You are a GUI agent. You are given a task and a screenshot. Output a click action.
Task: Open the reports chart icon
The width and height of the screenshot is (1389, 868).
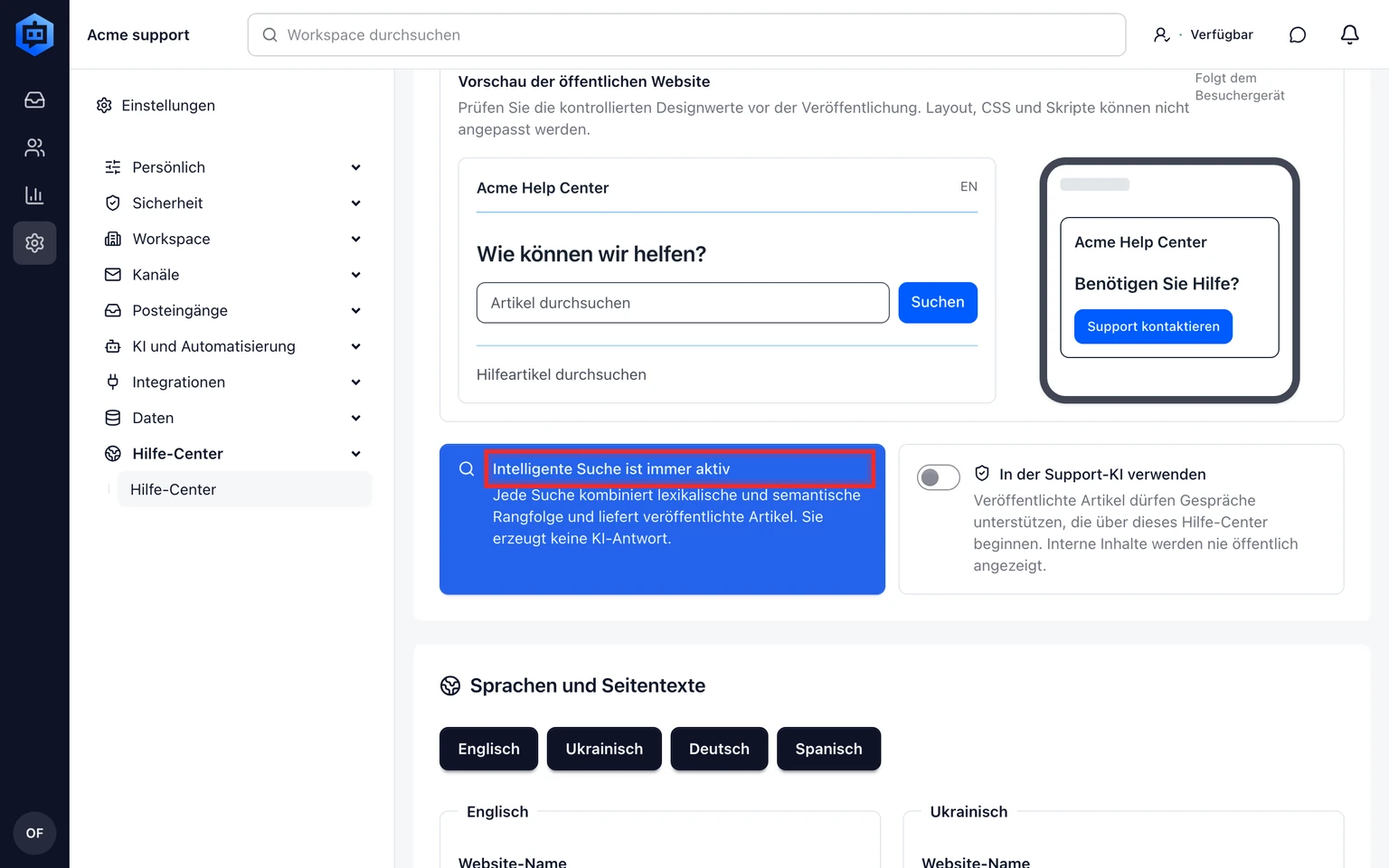tap(34, 195)
